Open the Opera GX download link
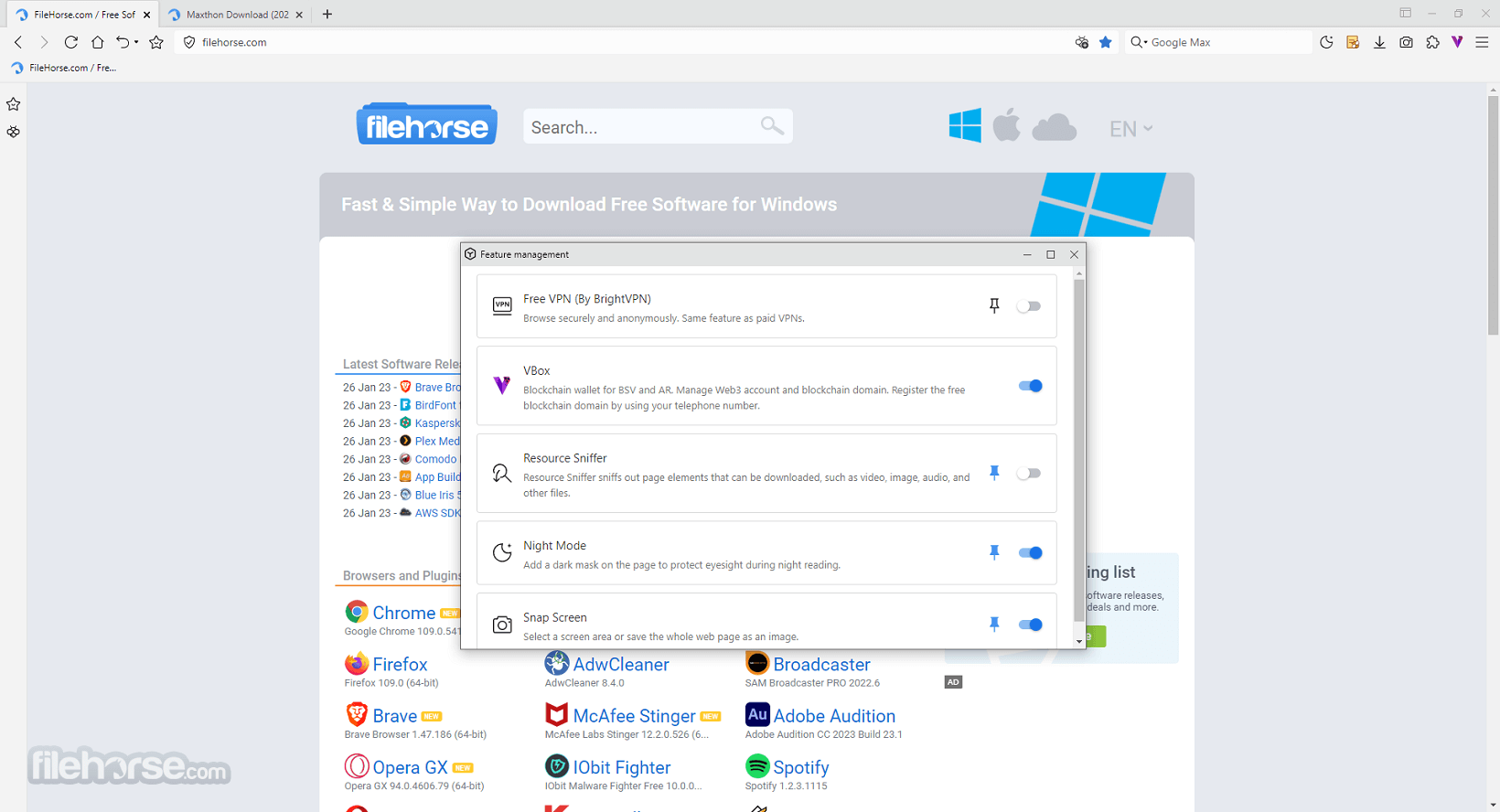Screen dimensions: 1500x812 pyautogui.click(x=410, y=768)
